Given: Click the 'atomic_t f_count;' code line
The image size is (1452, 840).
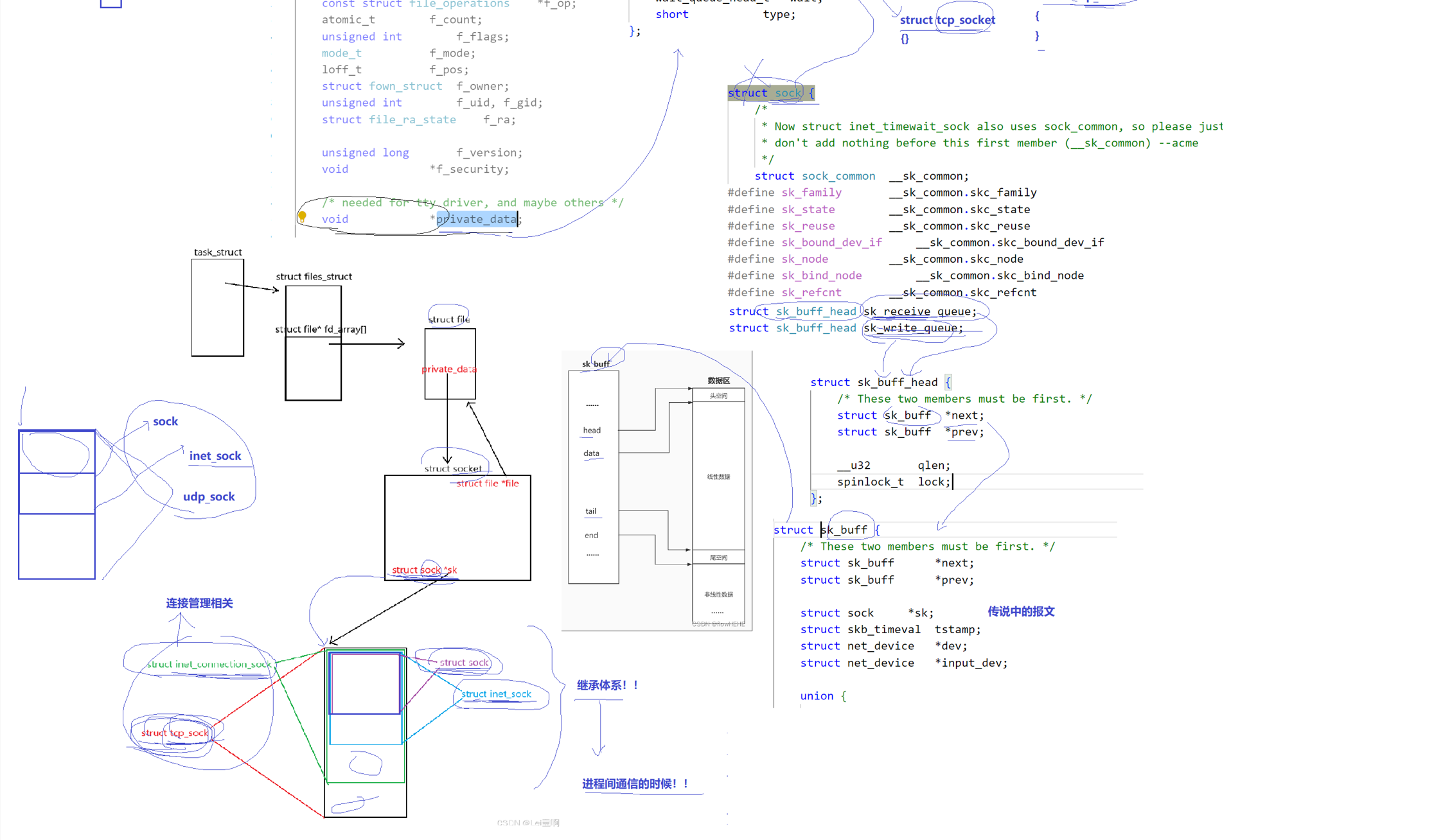Looking at the screenshot, I should pos(402,20).
